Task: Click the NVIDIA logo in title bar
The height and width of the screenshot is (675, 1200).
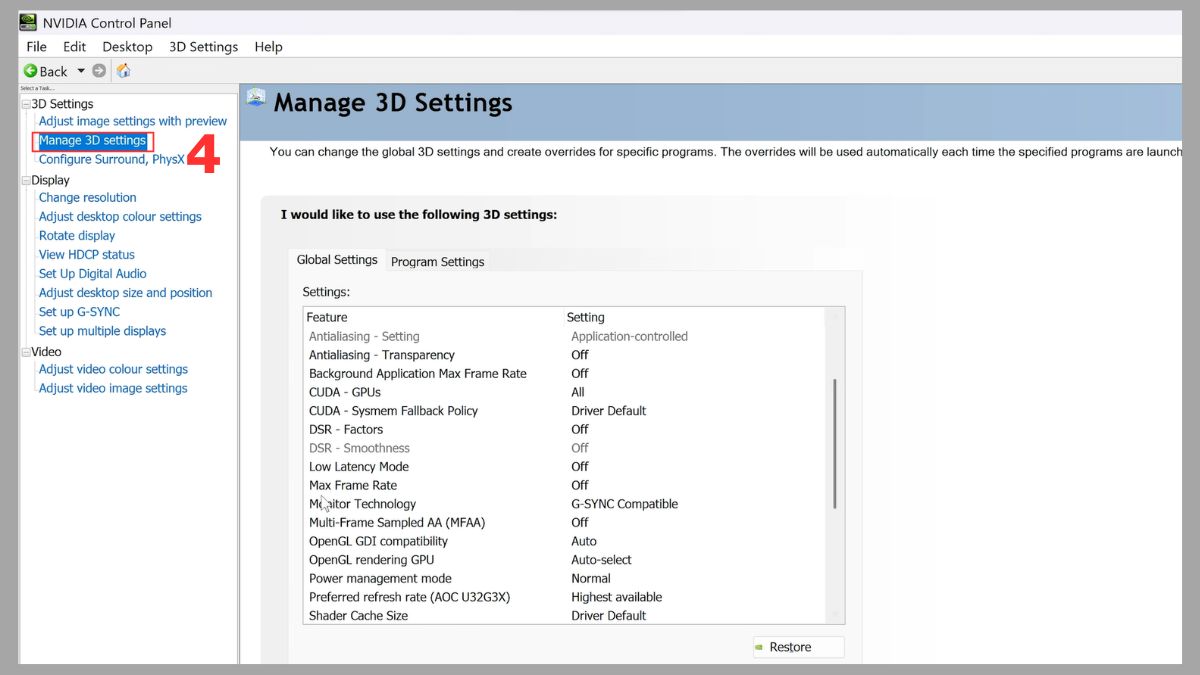Action: click(x=28, y=22)
